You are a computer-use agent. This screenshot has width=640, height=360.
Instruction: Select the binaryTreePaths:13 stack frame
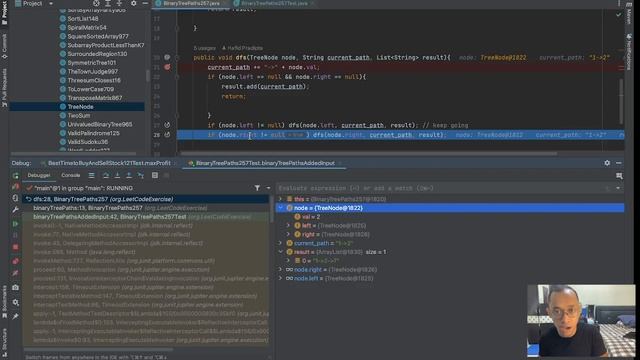[x=146, y=208]
